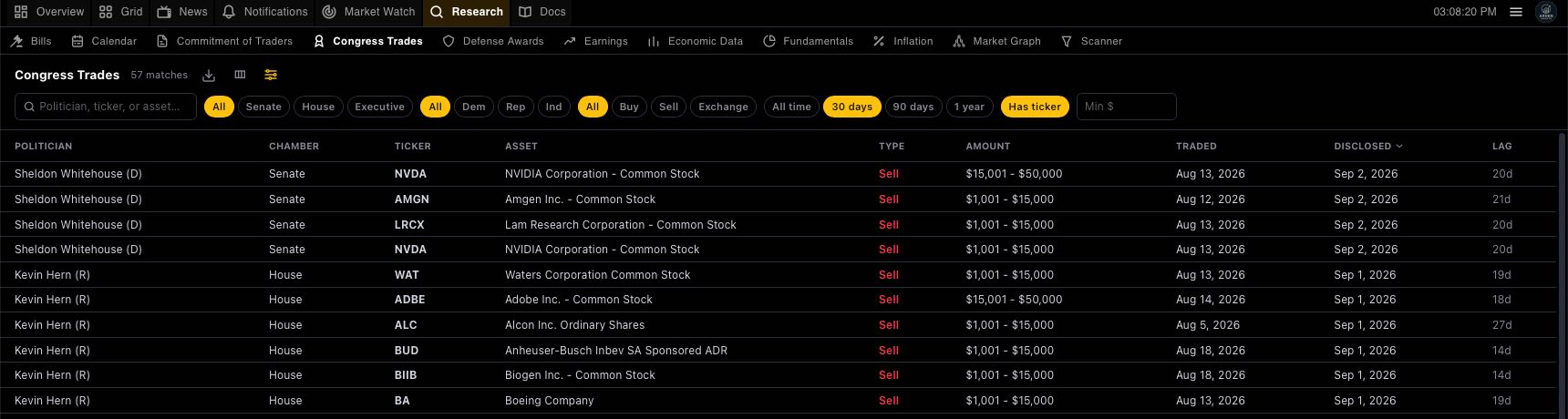Open the Calendar section
This screenshot has width=1568, height=419.
[104, 41]
